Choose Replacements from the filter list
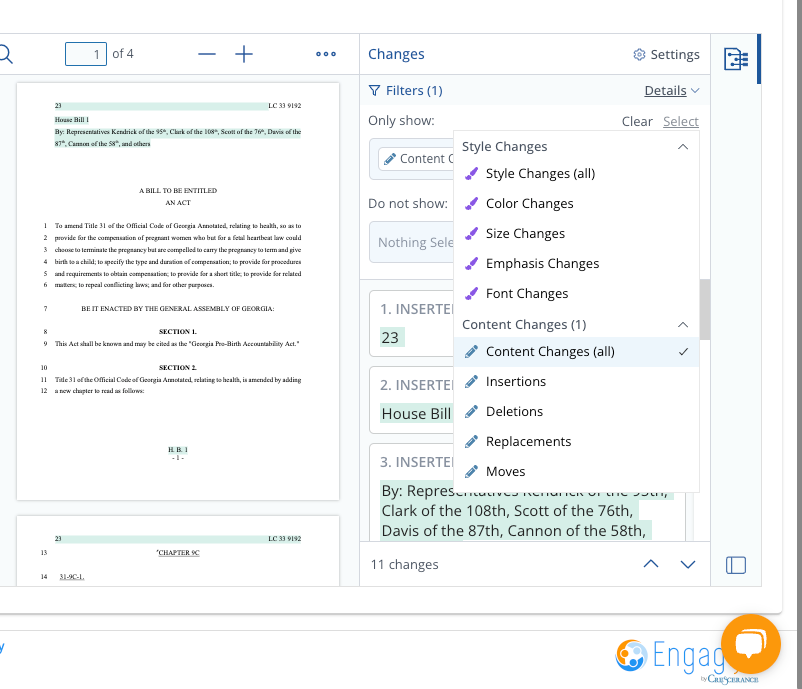The width and height of the screenshot is (802, 689). (x=576, y=441)
